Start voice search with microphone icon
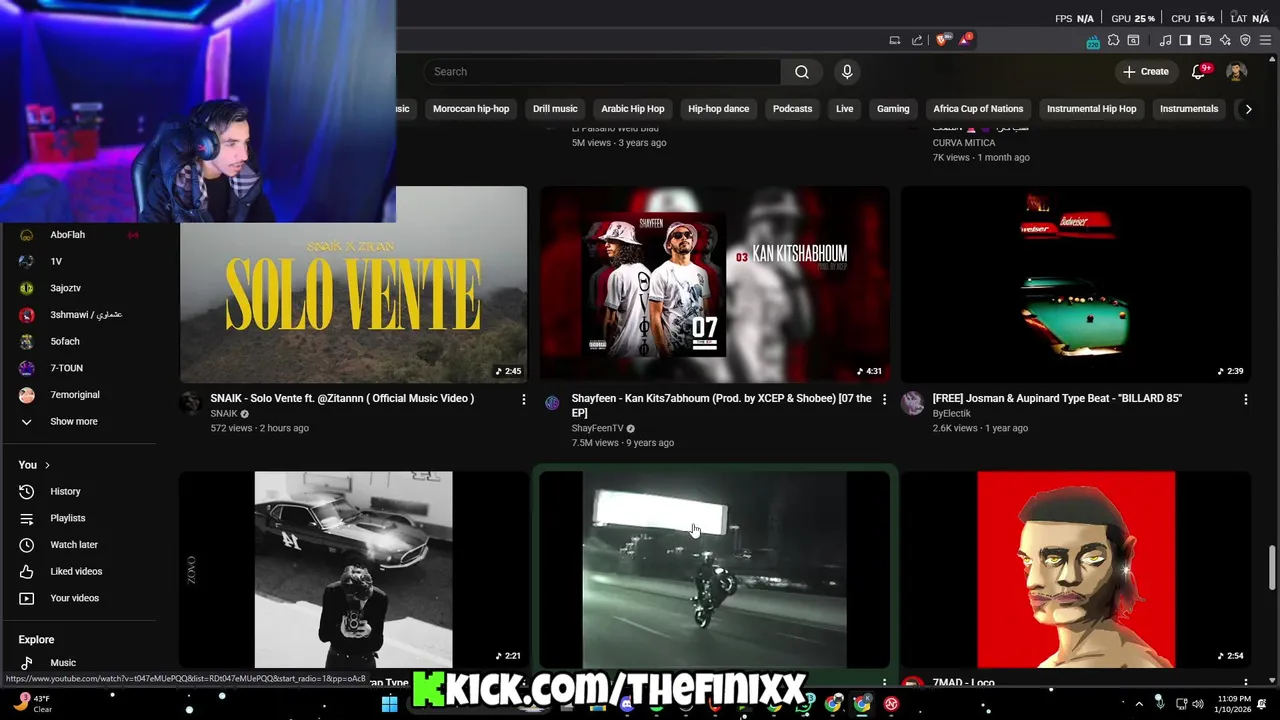Viewport: 1280px width, 720px height. [847, 71]
